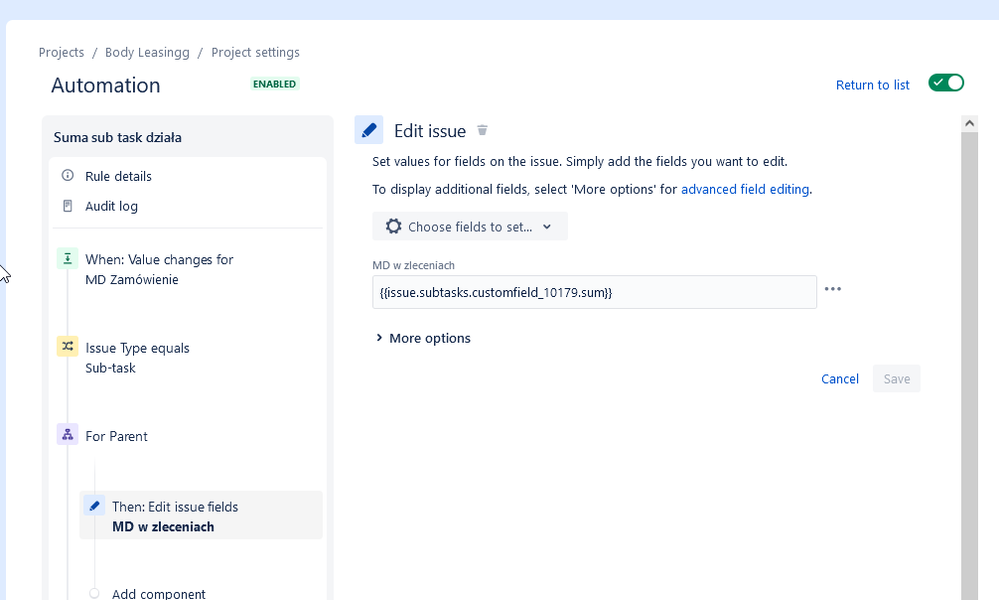Click inside the MD w zleceniach smart value field
Viewport: 999px width, 600px height.
click(594, 292)
